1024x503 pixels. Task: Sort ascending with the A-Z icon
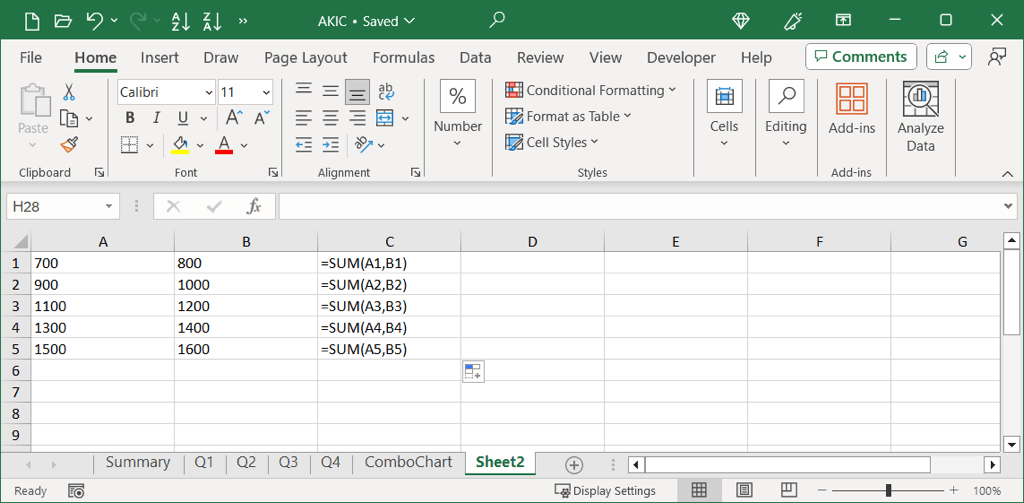pyautogui.click(x=180, y=21)
